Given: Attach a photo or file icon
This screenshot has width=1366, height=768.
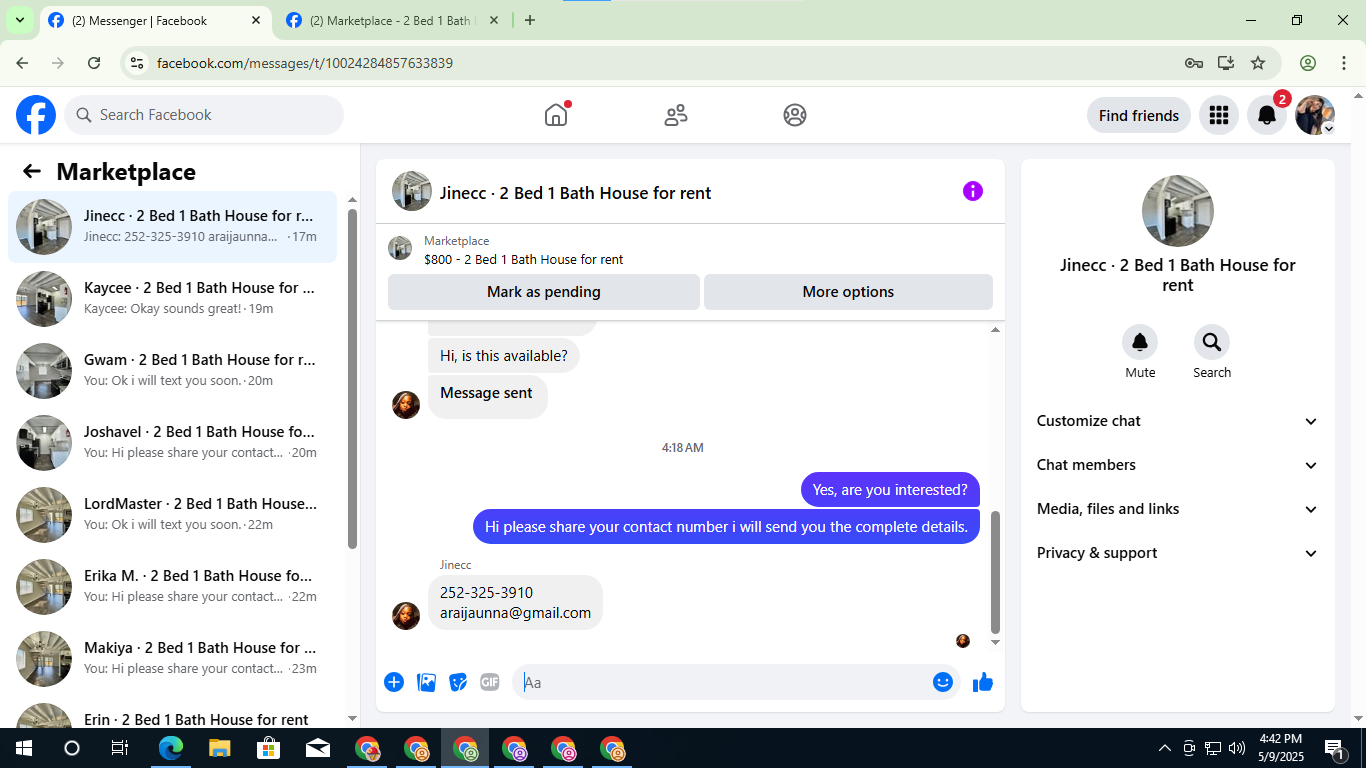Looking at the screenshot, I should click(426, 682).
